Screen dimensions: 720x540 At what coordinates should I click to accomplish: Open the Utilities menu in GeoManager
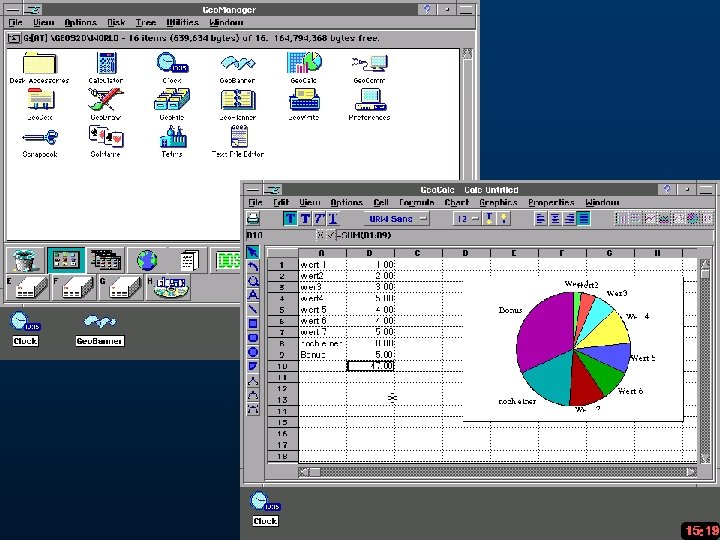click(x=182, y=22)
